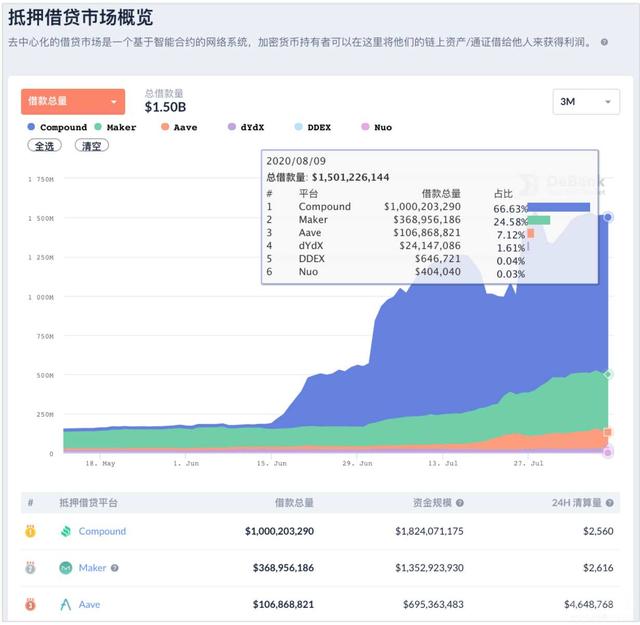Click Maker fund size $1,352,923,930
Screen dimensions: 640x625
(x=429, y=568)
